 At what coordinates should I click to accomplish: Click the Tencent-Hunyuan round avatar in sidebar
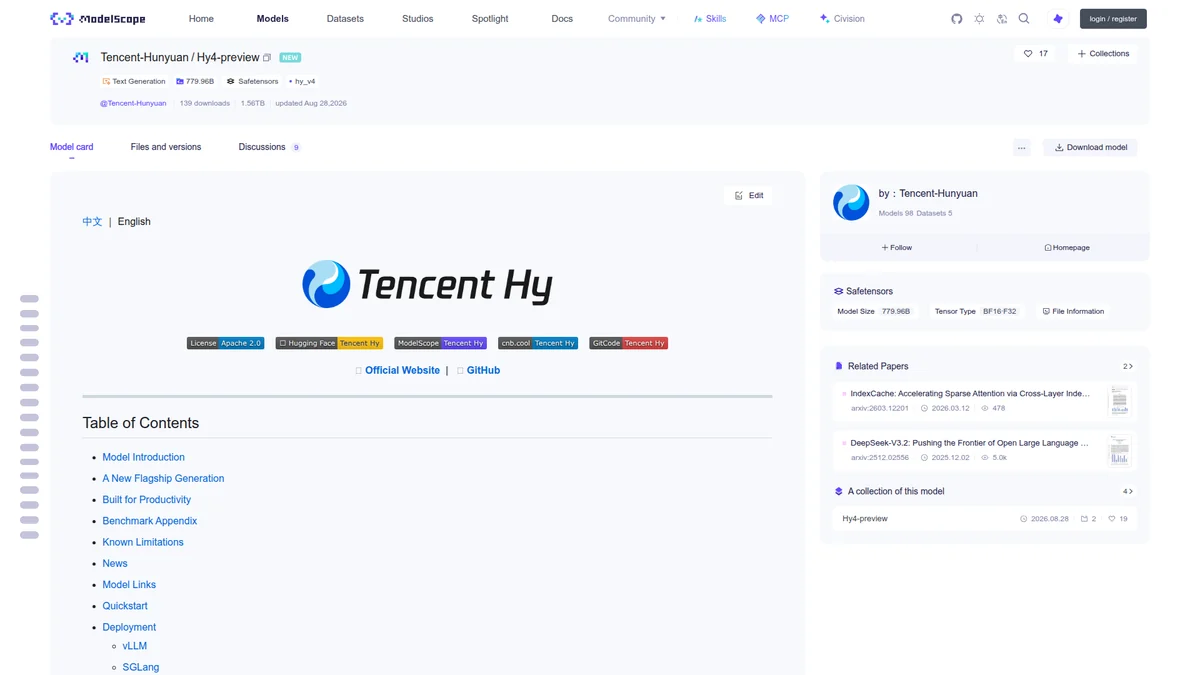click(851, 202)
